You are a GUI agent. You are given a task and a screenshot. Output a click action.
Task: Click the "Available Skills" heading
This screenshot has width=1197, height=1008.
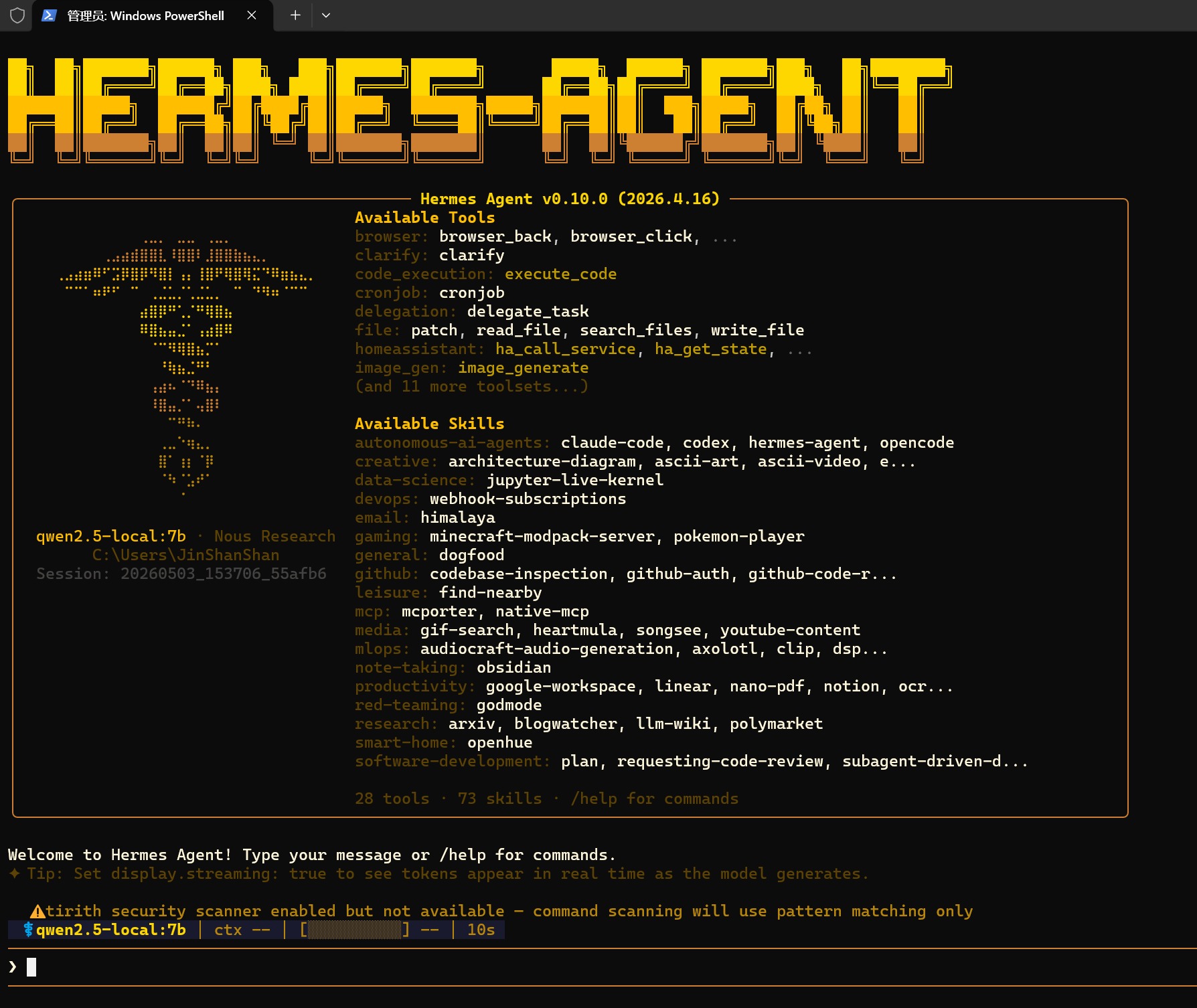point(430,424)
